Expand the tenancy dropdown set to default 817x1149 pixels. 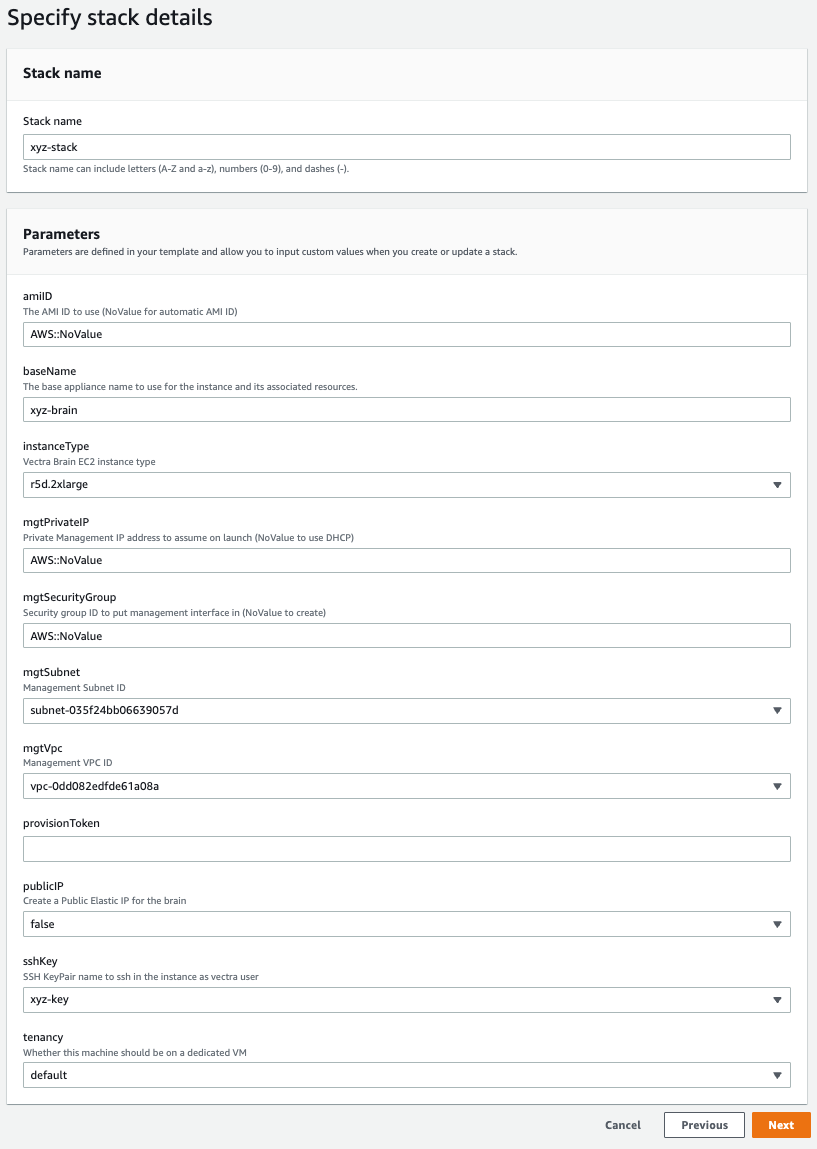[x=406, y=1075]
